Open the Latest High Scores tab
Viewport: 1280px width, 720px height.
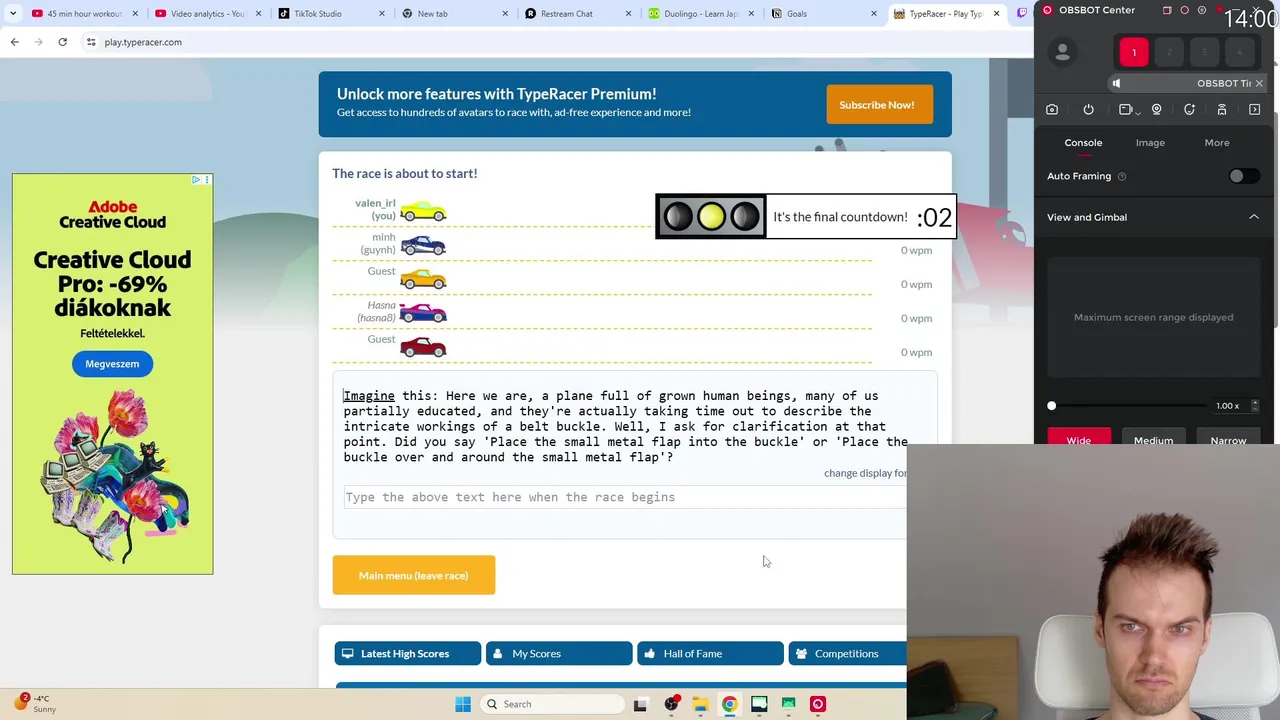[x=408, y=654]
